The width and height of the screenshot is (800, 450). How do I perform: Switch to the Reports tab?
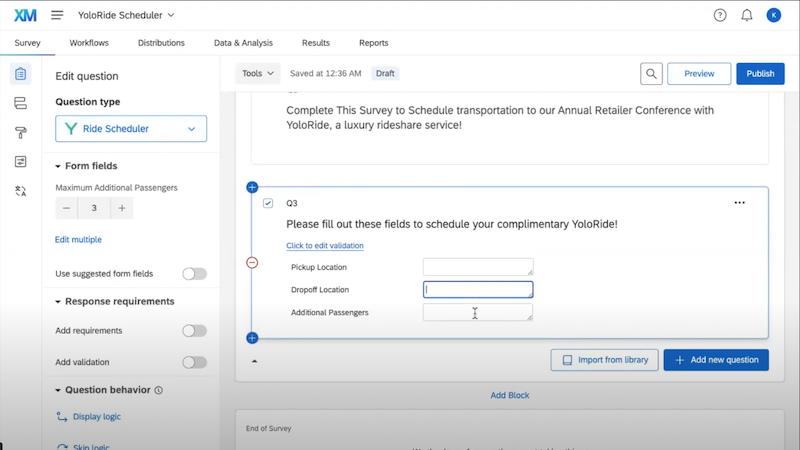[373, 43]
